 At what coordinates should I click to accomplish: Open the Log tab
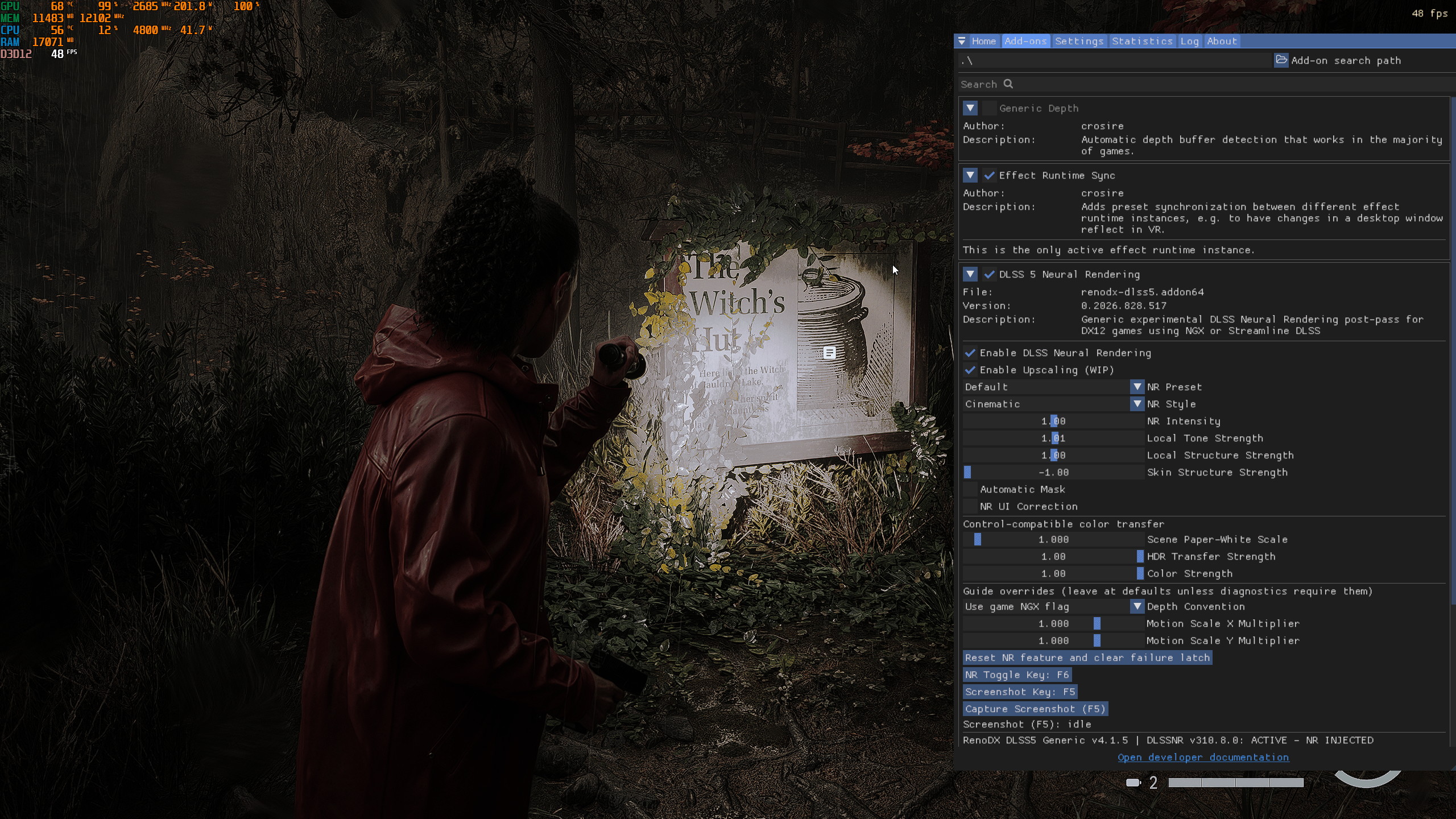[1189, 41]
